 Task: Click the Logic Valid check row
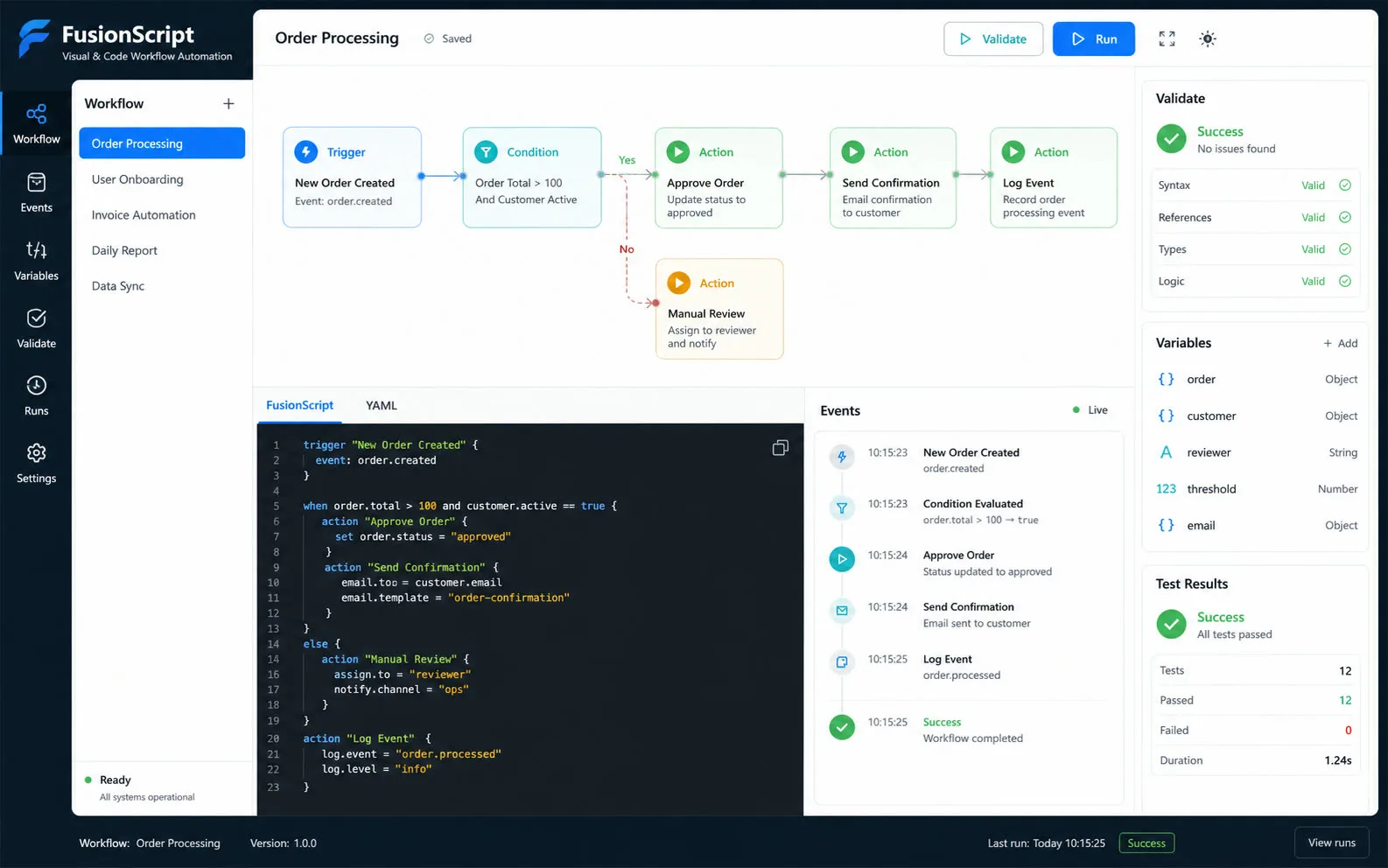pyautogui.click(x=1255, y=281)
